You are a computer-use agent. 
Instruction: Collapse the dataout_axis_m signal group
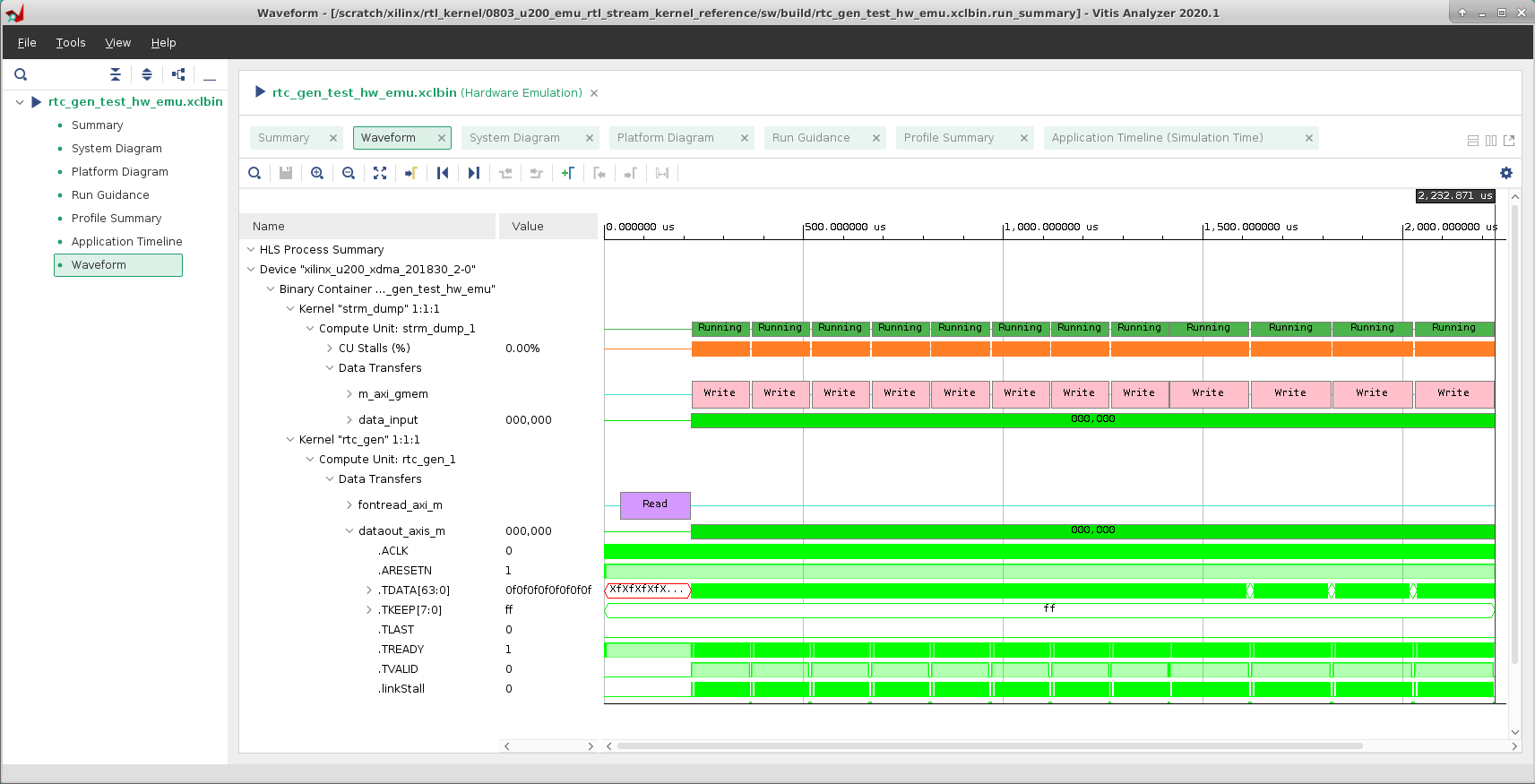[349, 531]
